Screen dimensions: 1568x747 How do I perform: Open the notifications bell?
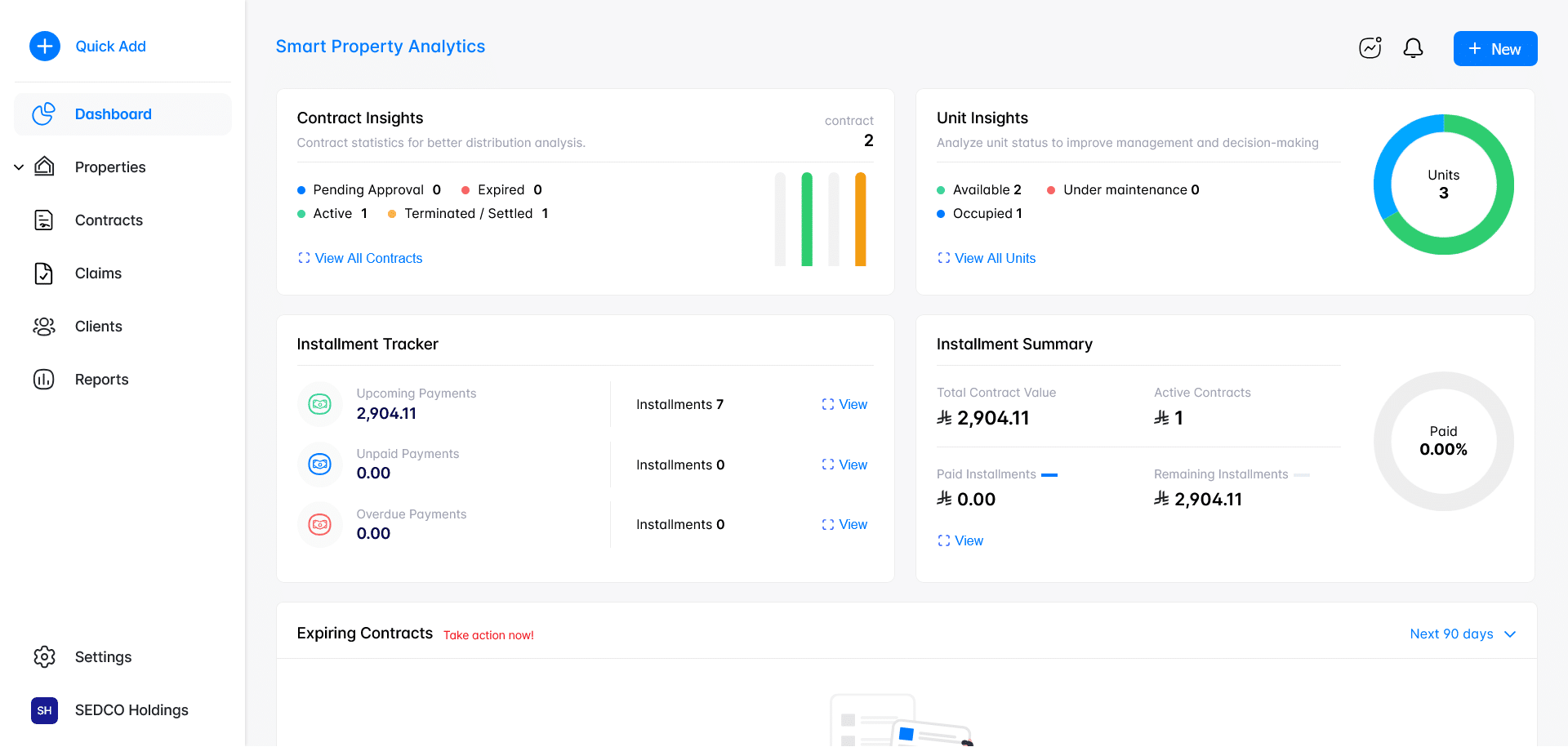1413,48
